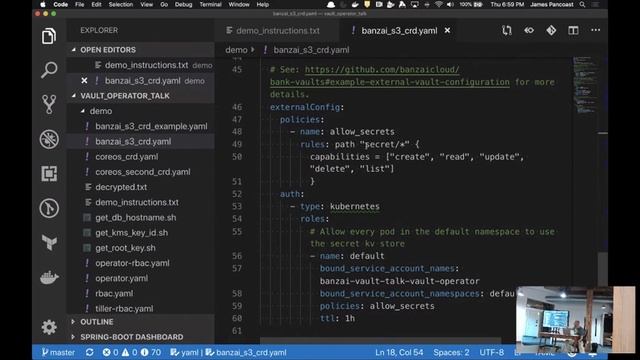Click the demo breadcrumb segment
This screenshot has height=360, width=640.
pyautogui.click(x=236, y=50)
